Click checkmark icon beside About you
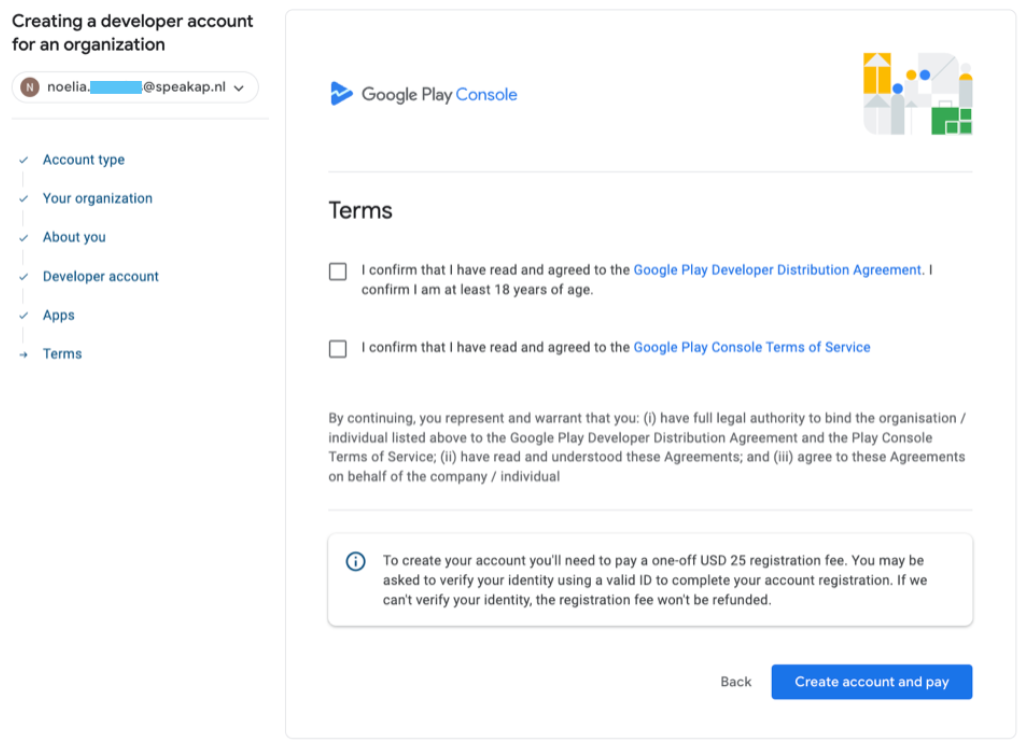 click(24, 238)
